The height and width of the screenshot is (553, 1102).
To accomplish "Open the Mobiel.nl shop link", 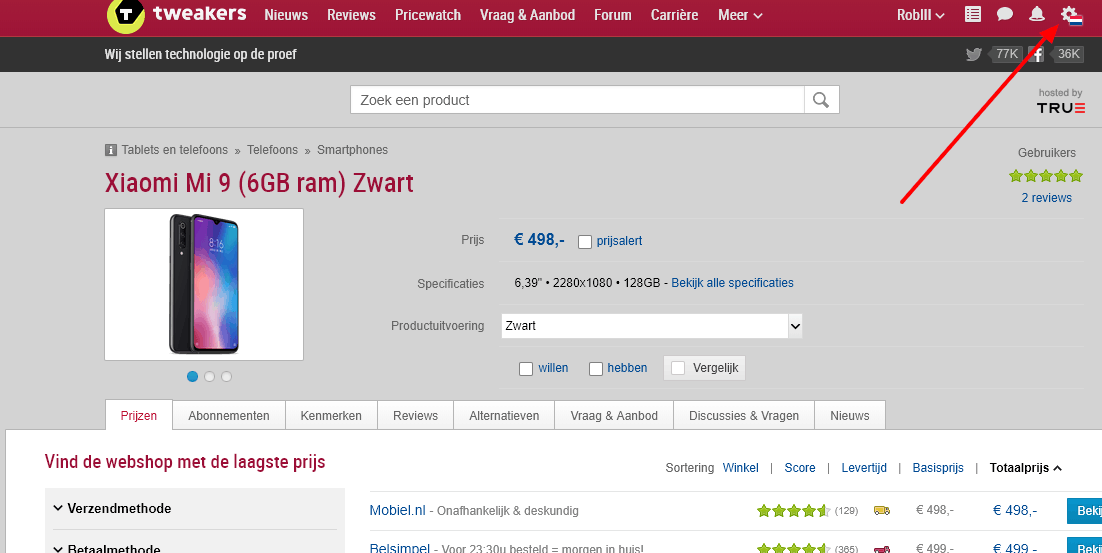I will coord(398,511).
